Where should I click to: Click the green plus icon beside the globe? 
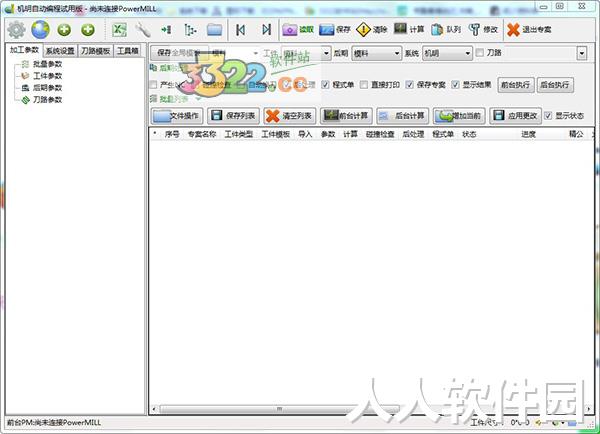coord(64,29)
